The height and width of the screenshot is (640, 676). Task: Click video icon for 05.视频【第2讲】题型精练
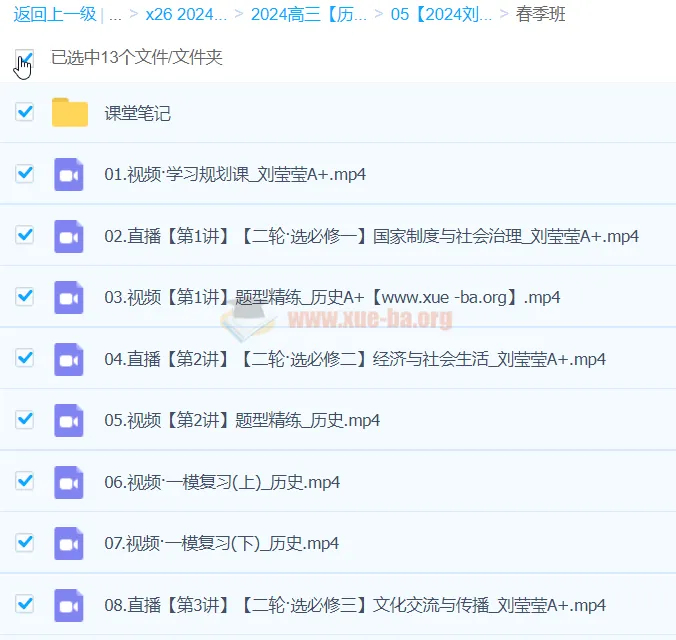pos(69,420)
